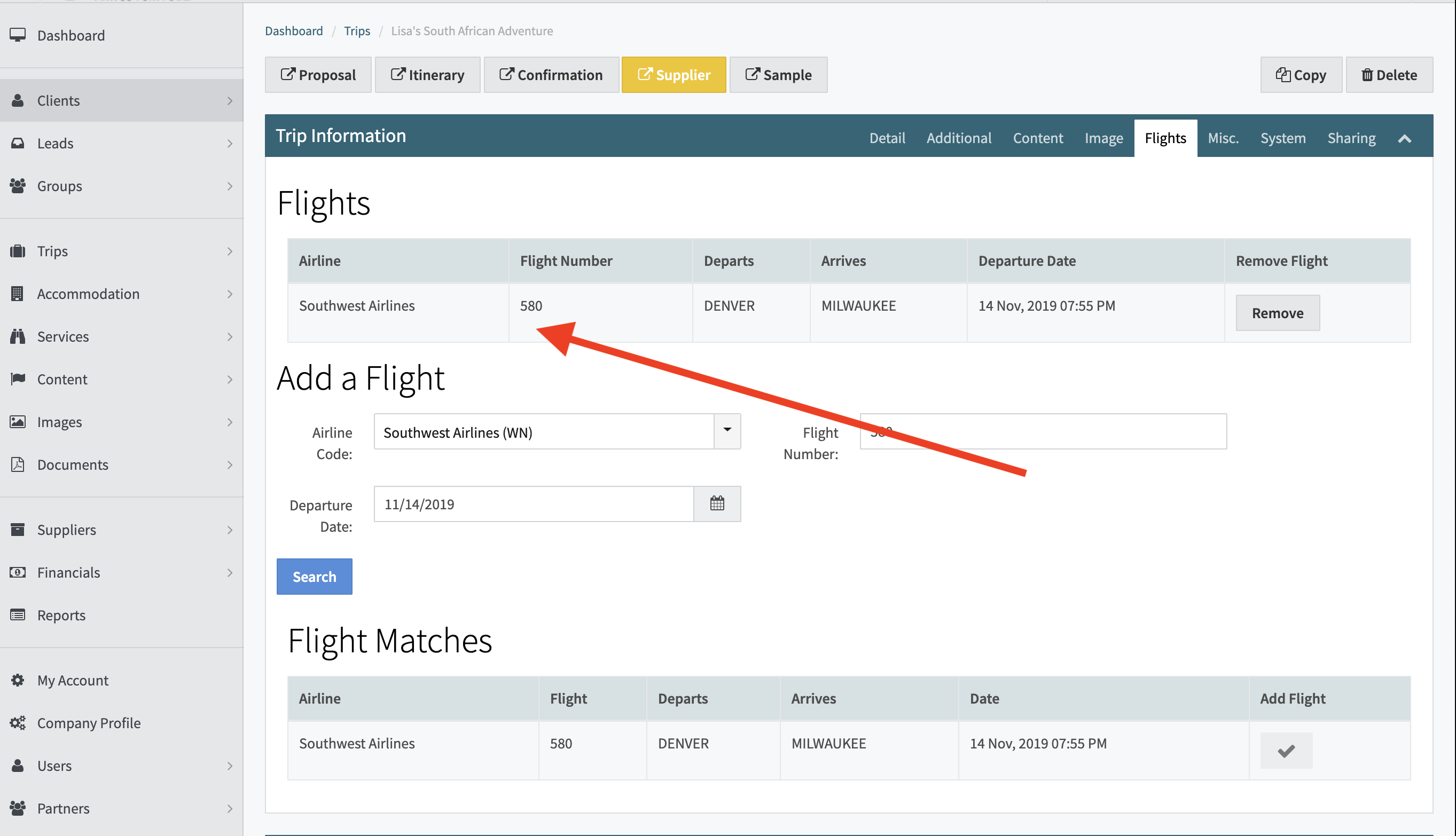The height and width of the screenshot is (836, 1456).
Task: Click the Dashboard monitor icon in sidebar
Action: click(x=18, y=35)
